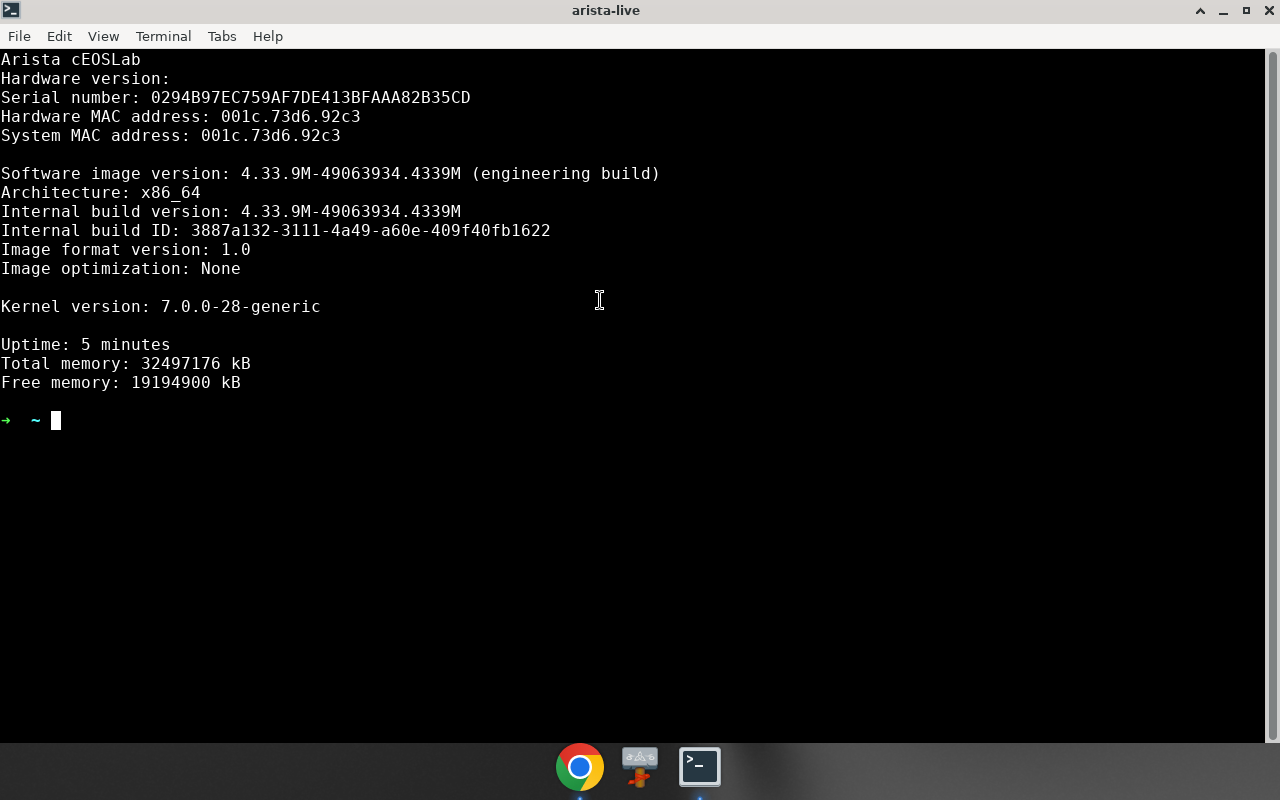Open the Help menu
This screenshot has height=800, width=1280.
267,36
